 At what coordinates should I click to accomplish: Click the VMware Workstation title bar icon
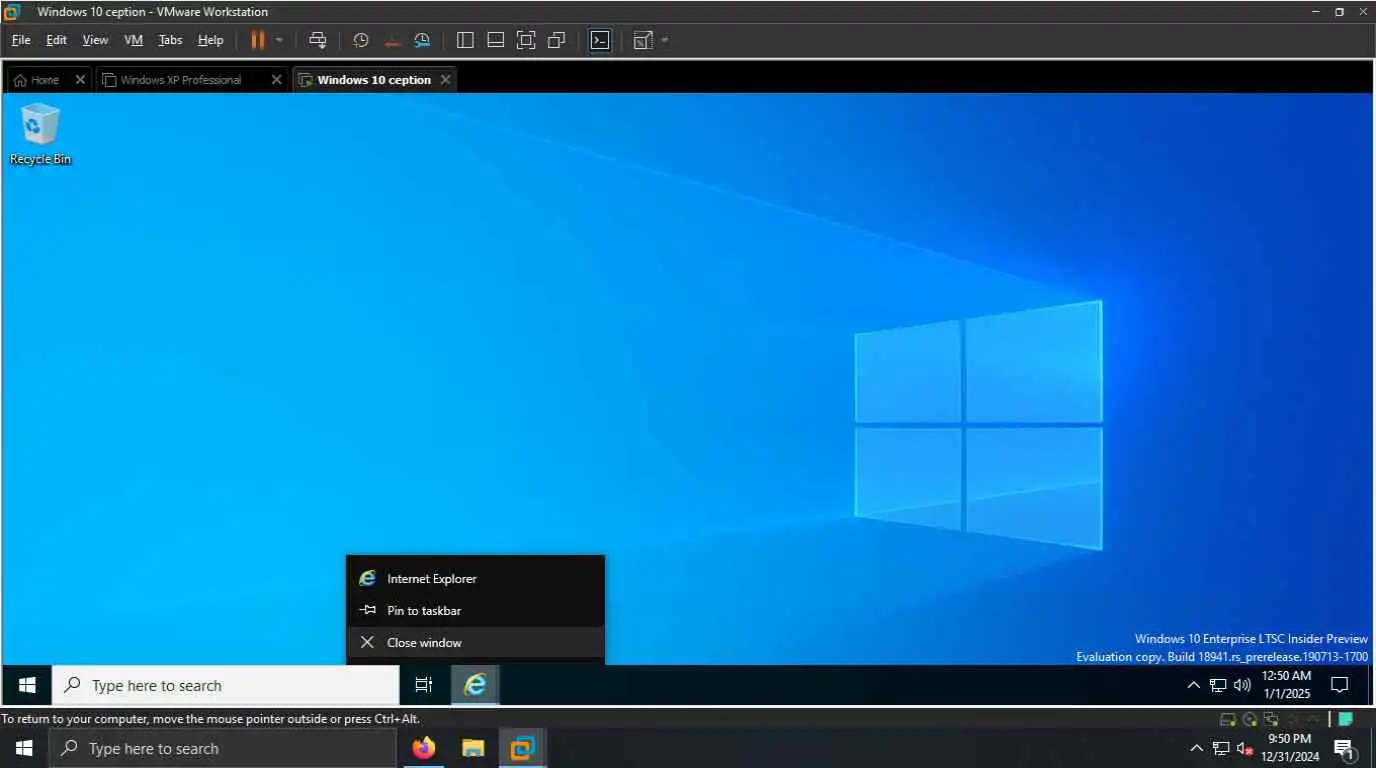click(x=12, y=12)
